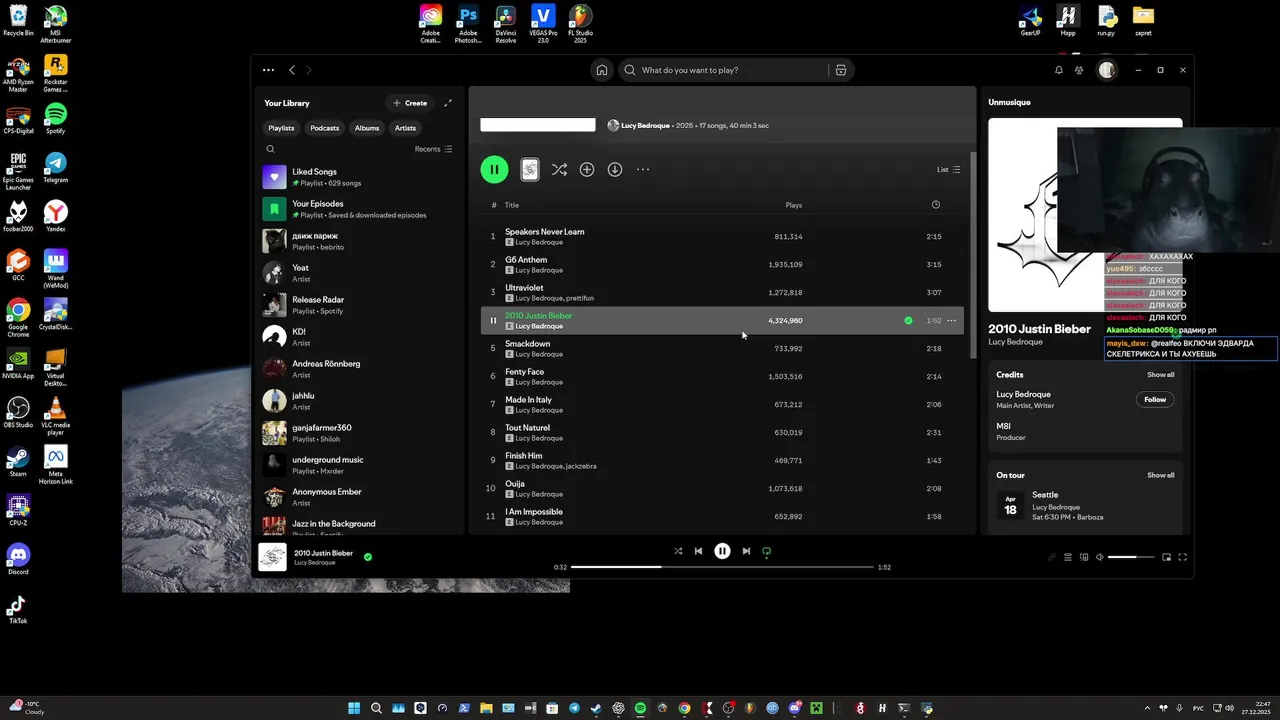Add the album to Your Library
The width and height of the screenshot is (1280, 720).
pos(587,170)
